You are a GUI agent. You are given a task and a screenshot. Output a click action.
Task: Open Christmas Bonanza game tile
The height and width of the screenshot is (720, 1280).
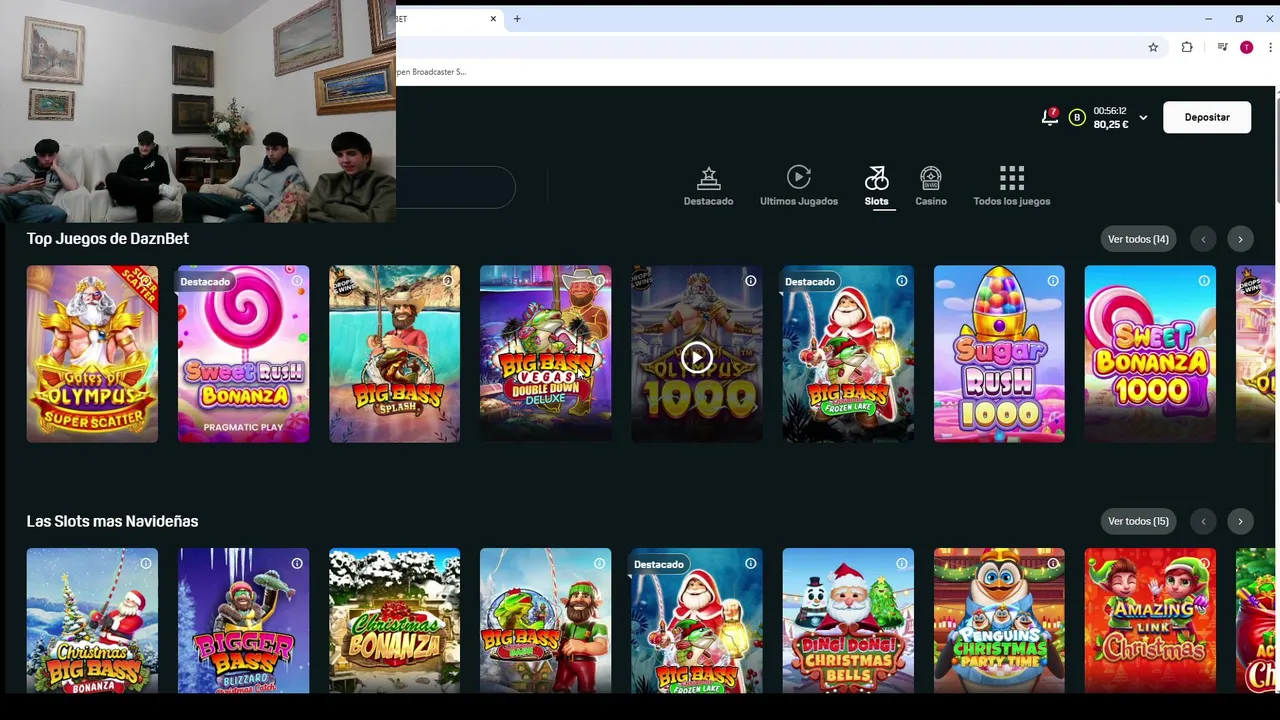[x=394, y=620]
